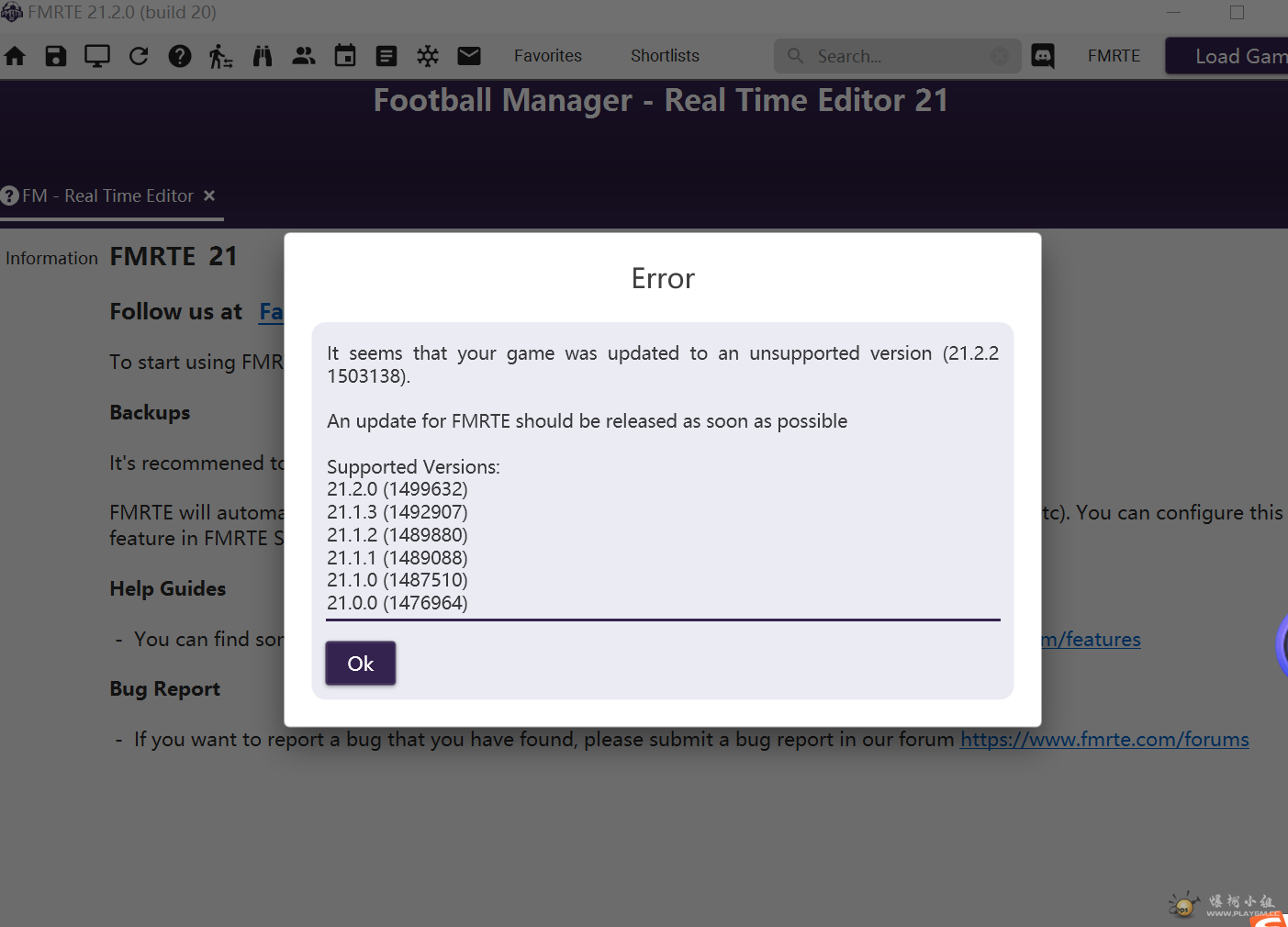1288x927 pixels.
Task: Click the Supported Versions: label
Action: click(x=413, y=467)
